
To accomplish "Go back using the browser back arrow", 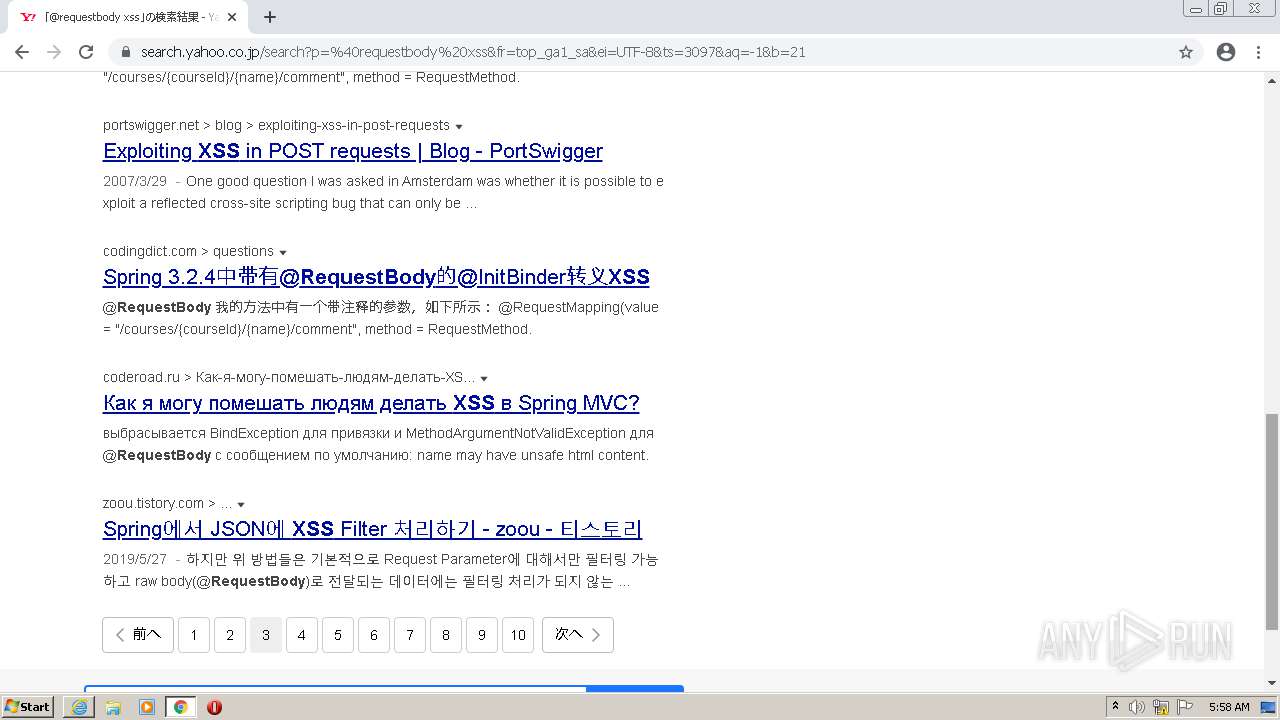I will [22, 52].
